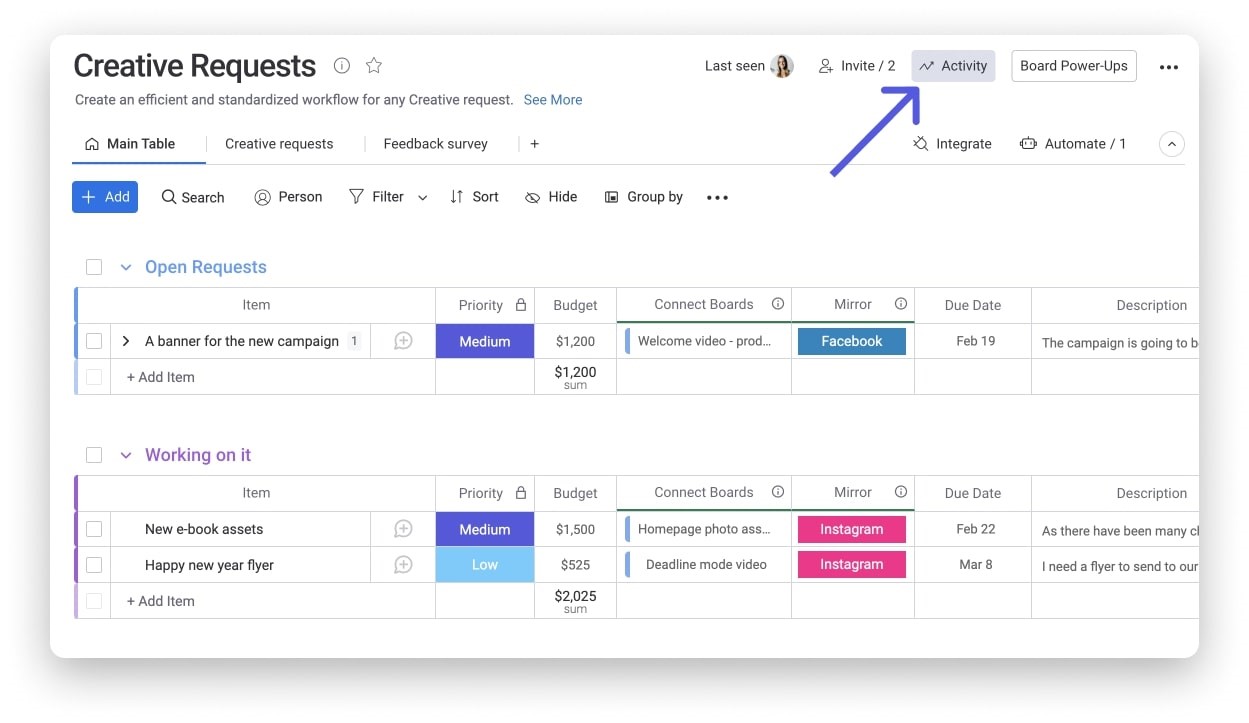Open the Person filter

(x=288, y=197)
